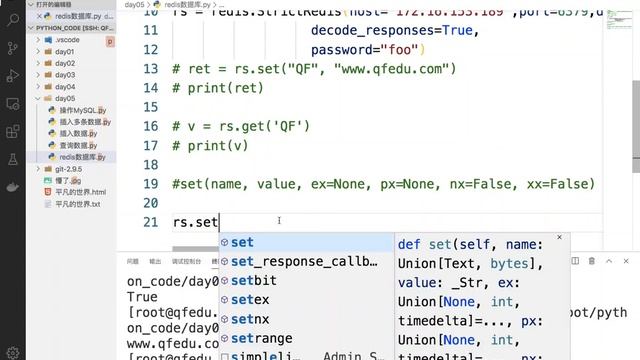The width and height of the screenshot is (640, 360).
Task: Click the kill terminal trash icon
Action: click(591, 261)
